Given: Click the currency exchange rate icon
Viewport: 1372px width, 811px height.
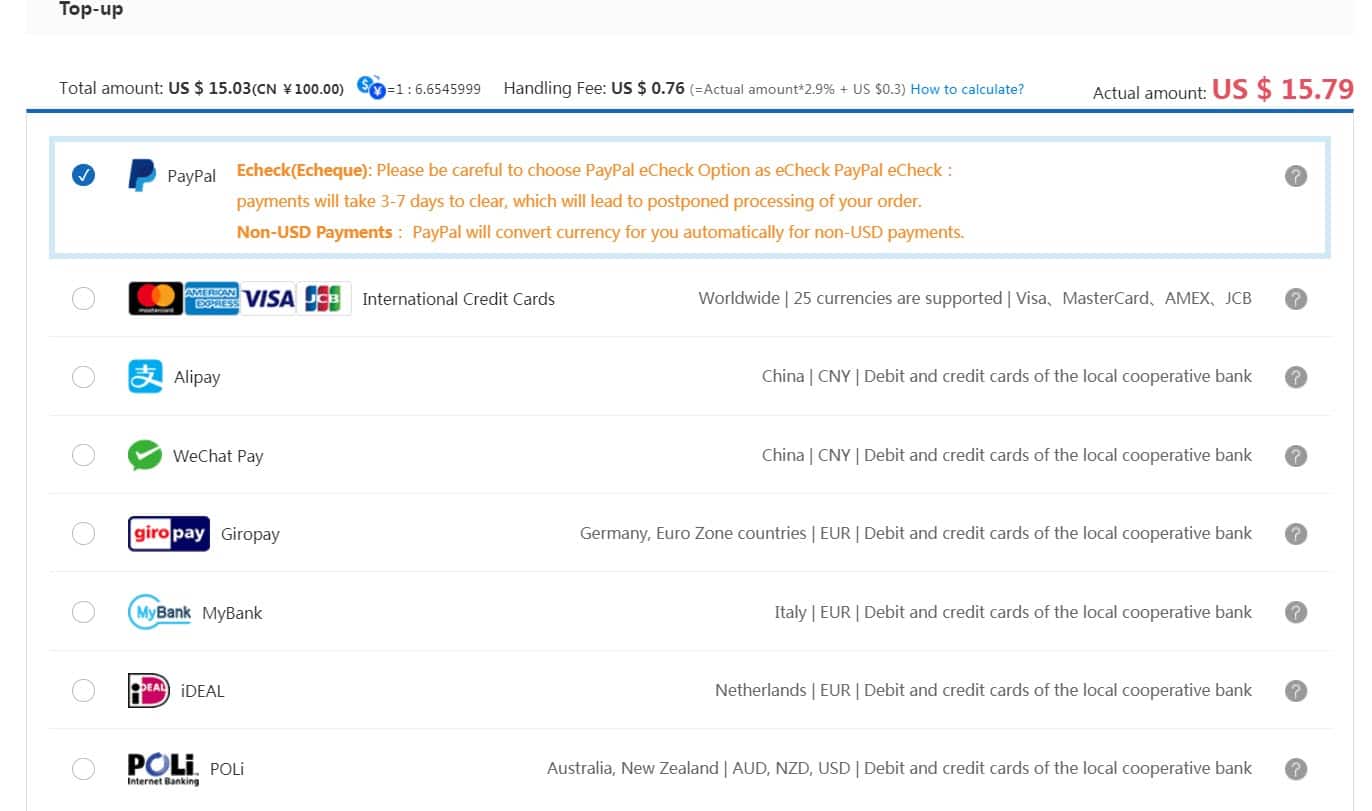Looking at the screenshot, I should [x=371, y=87].
